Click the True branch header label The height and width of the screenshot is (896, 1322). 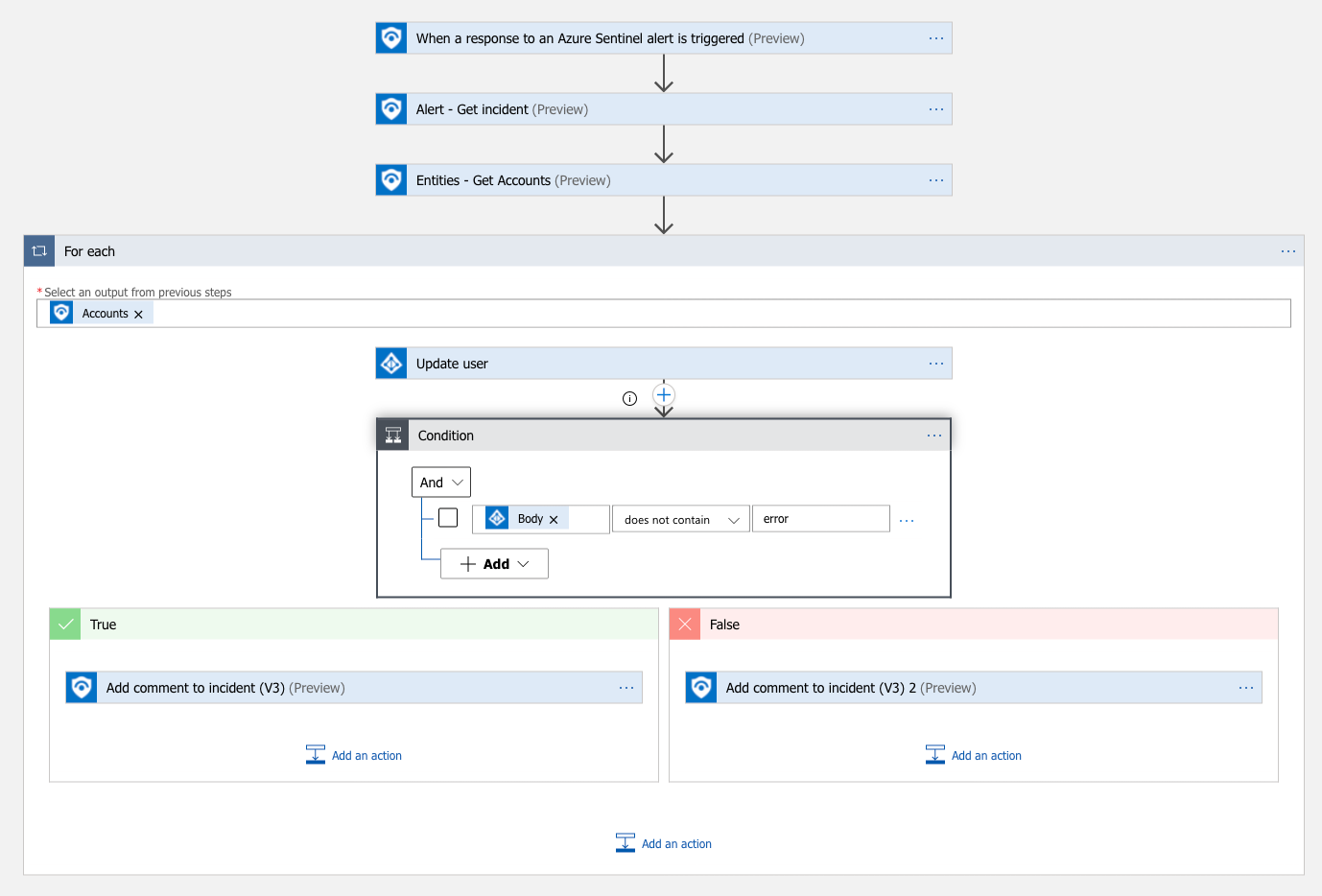pyautogui.click(x=103, y=625)
